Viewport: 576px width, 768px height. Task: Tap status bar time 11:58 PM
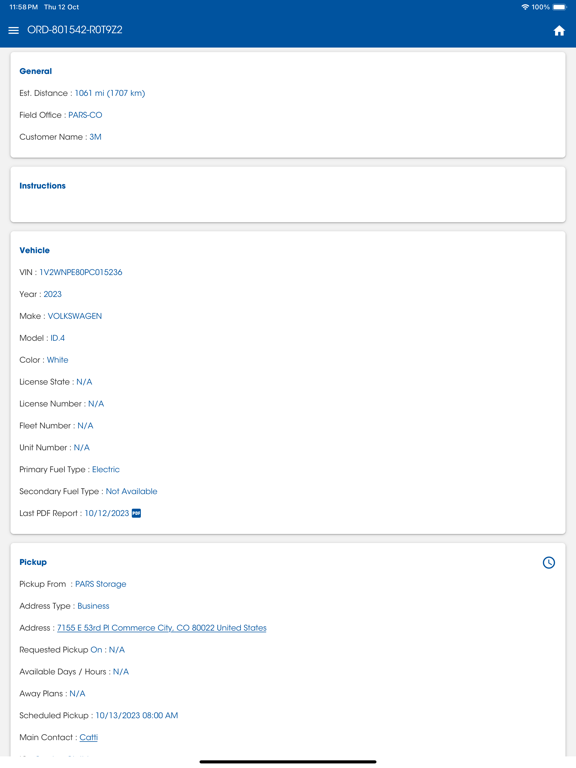[x=24, y=7]
